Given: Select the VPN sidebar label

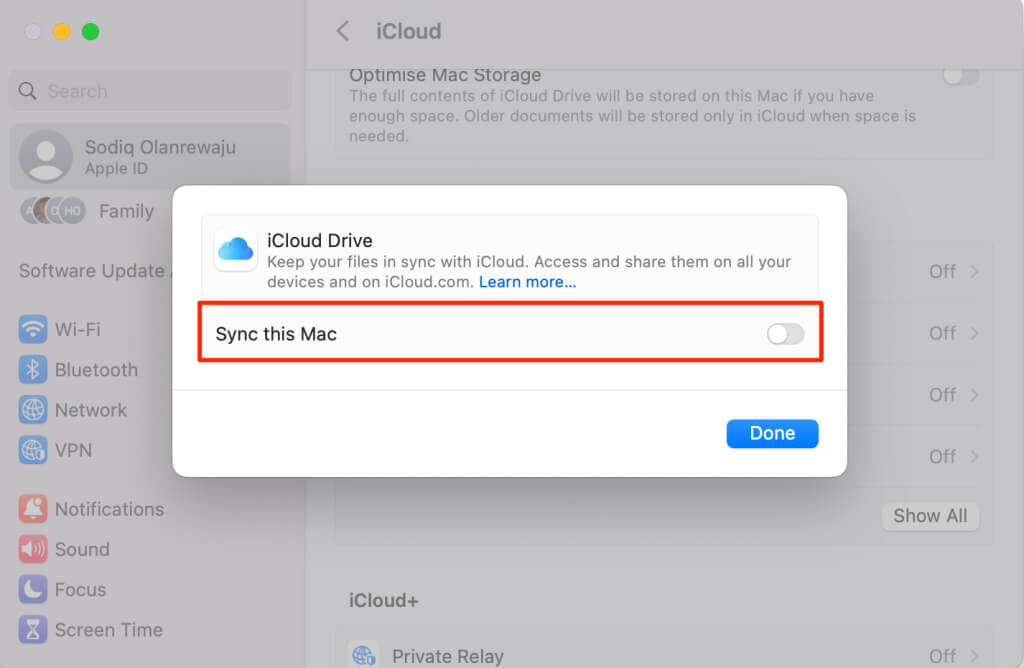Looking at the screenshot, I should 73,451.
